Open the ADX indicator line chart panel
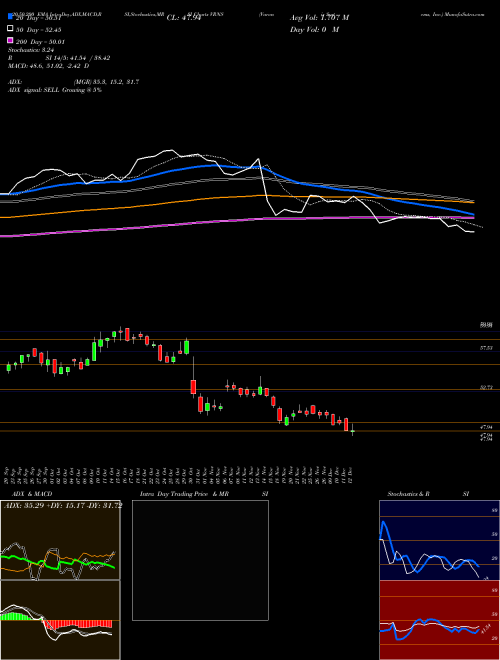Image resolution: width=500 pixels, height=660 pixels. point(60,540)
